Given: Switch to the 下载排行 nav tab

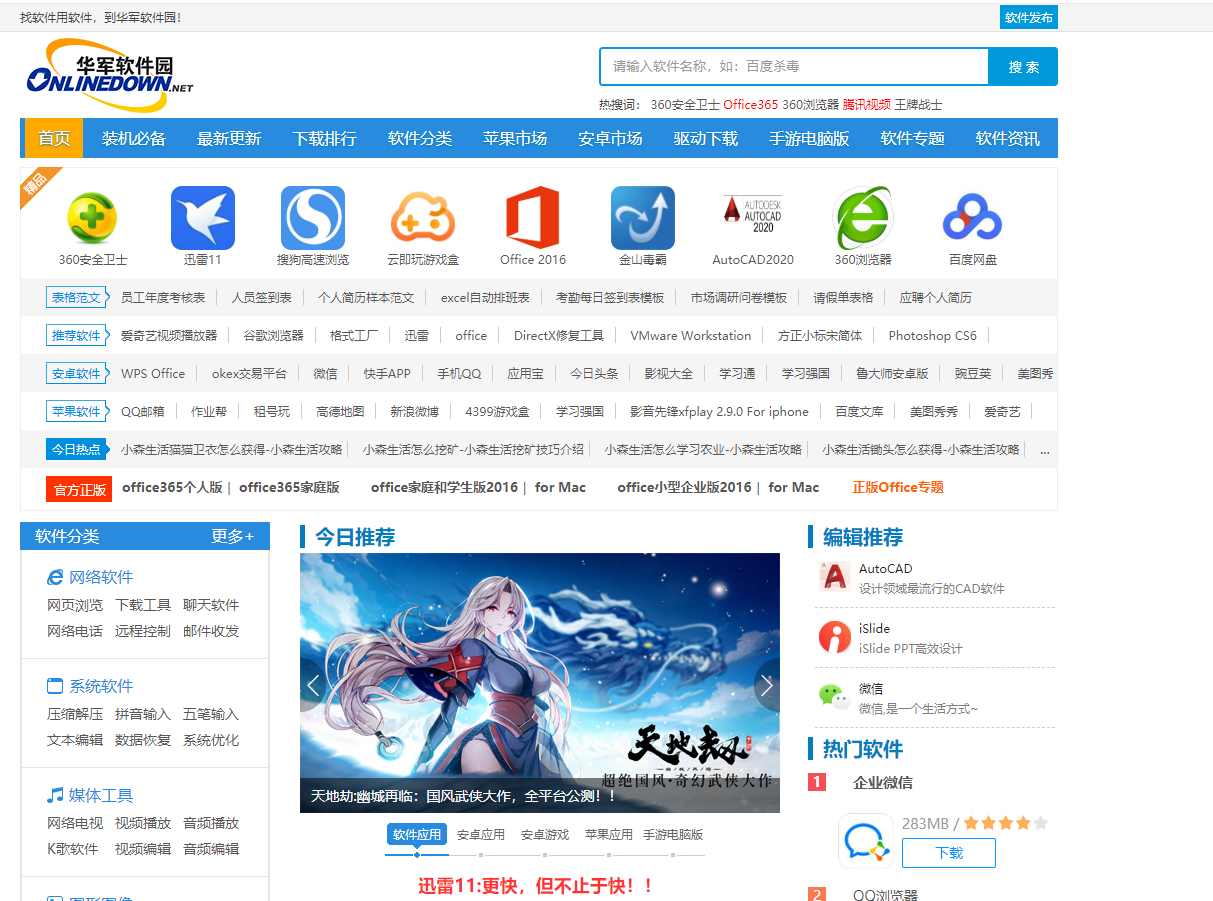Looking at the screenshot, I should [324, 138].
